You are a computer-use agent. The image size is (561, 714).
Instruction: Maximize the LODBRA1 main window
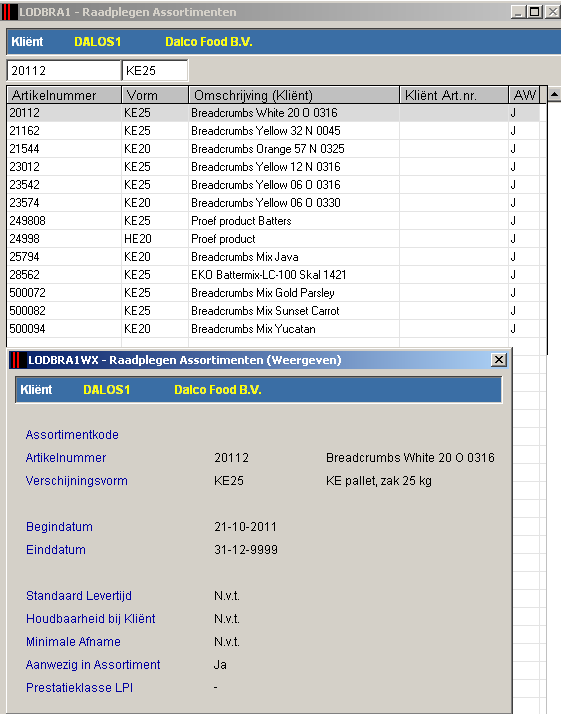tap(535, 12)
